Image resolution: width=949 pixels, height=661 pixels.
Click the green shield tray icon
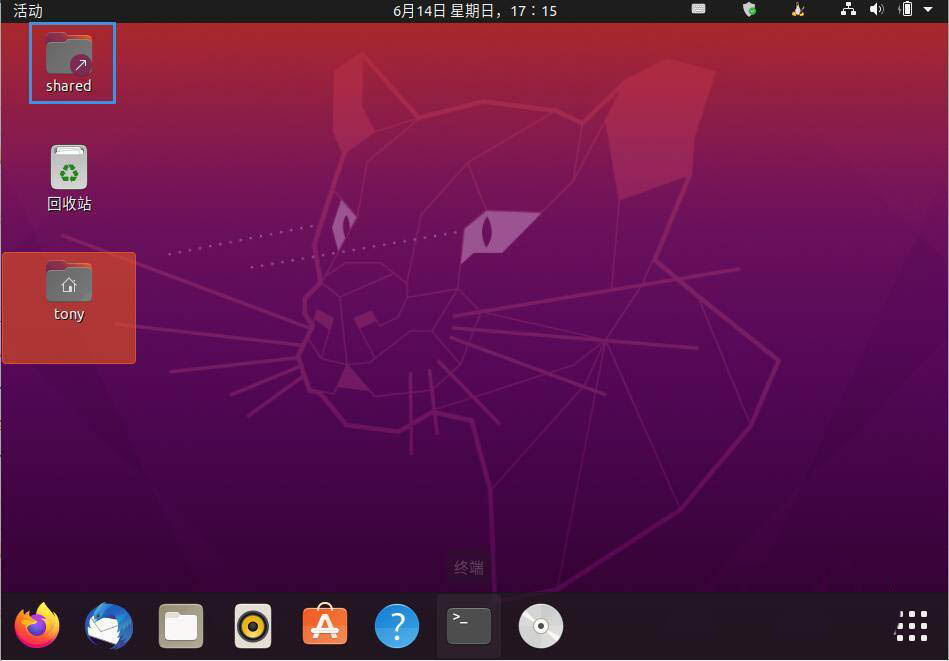click(749, 9)
